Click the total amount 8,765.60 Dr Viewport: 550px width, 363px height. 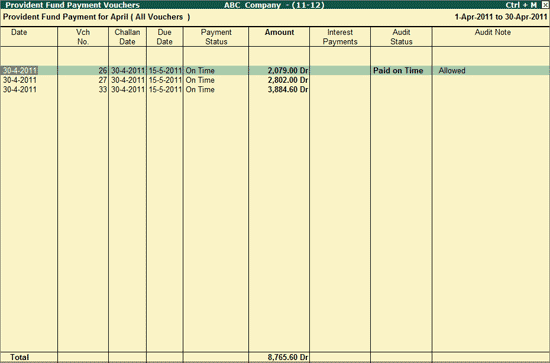288,357
